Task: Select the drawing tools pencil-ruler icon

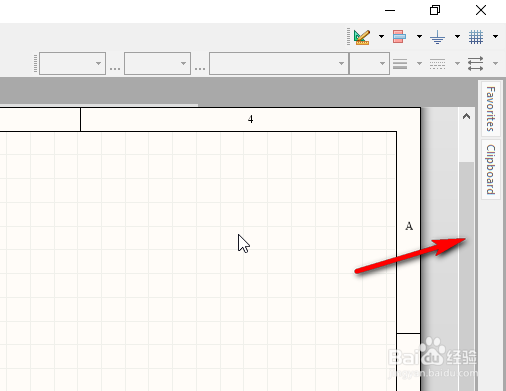Action: 362,37
